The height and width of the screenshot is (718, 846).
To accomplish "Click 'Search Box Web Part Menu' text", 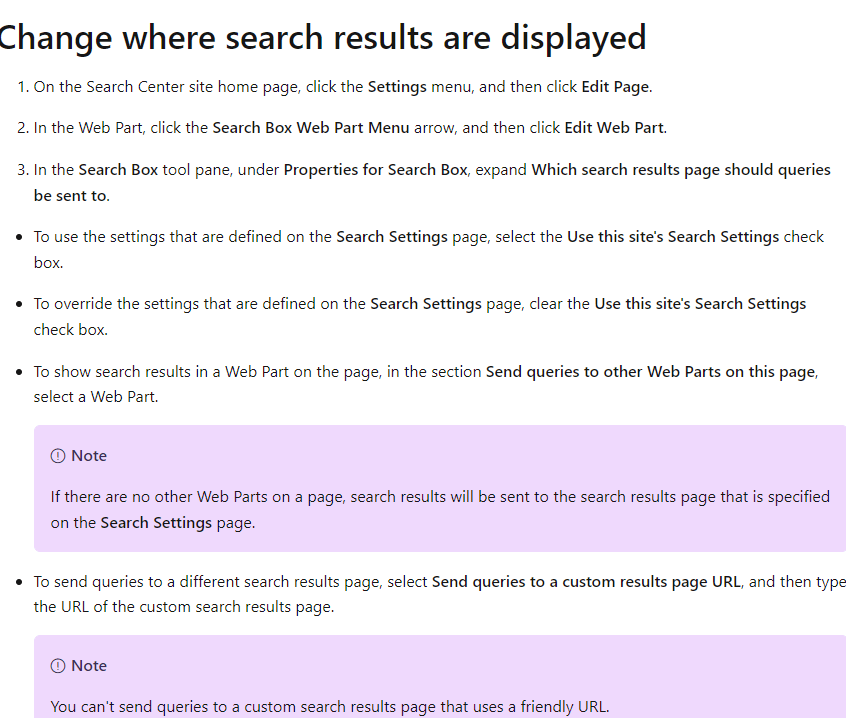I will (311, 128).
